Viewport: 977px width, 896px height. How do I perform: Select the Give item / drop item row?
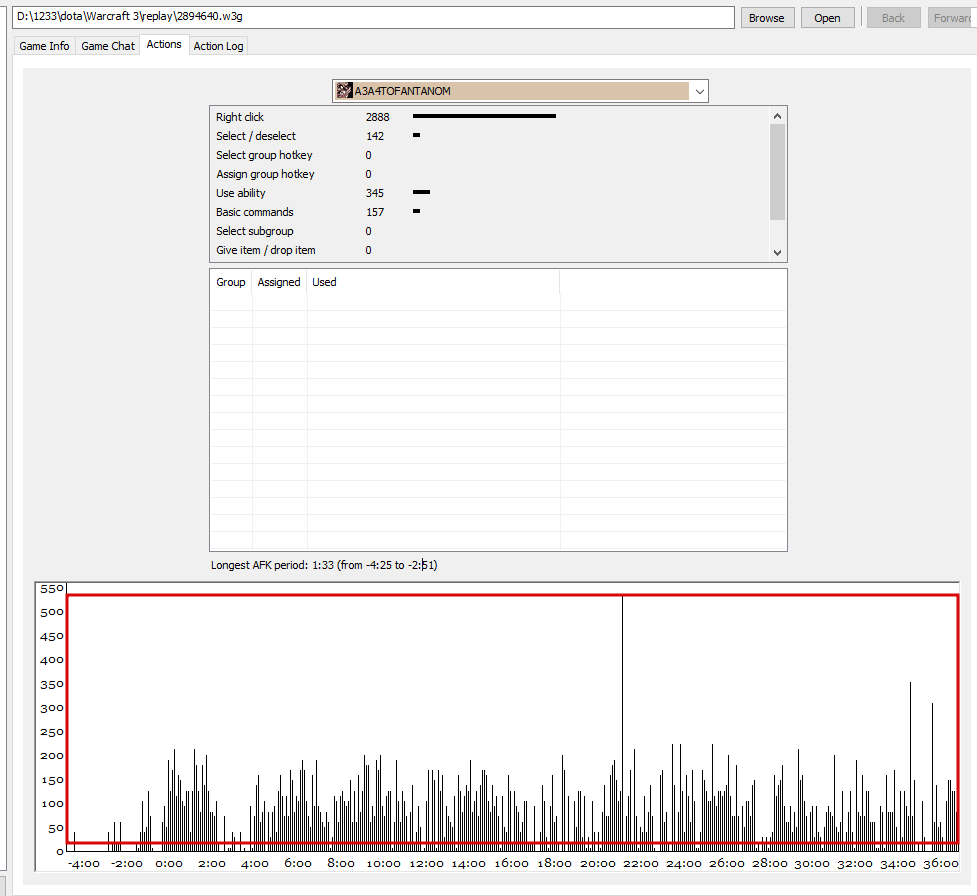489,250
